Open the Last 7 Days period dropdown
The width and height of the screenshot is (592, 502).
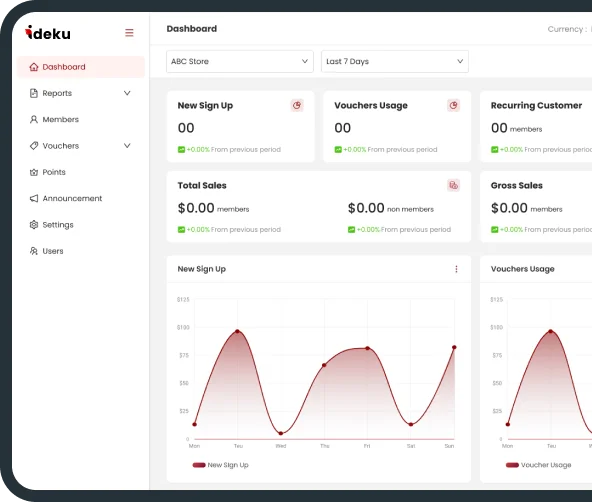(395, 61)
